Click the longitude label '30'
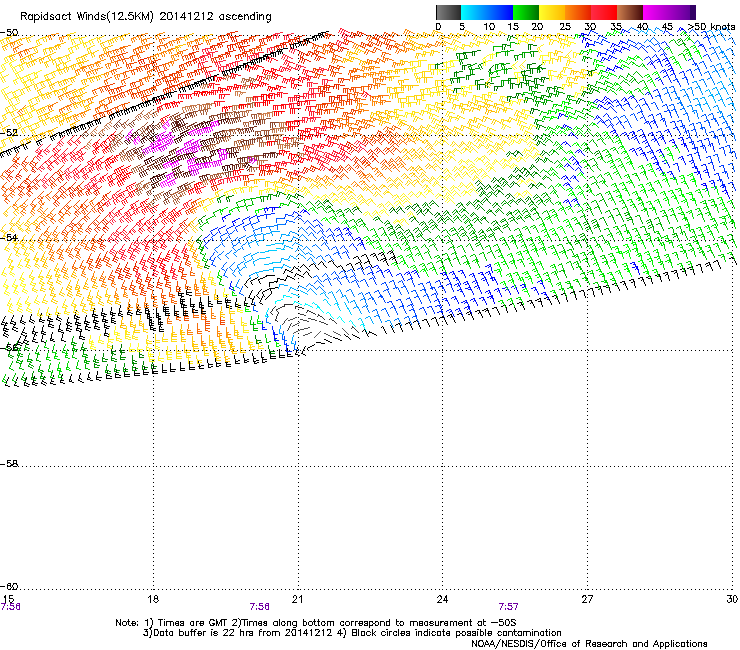Viewport: 740px width, 650px height. (732, 599)
